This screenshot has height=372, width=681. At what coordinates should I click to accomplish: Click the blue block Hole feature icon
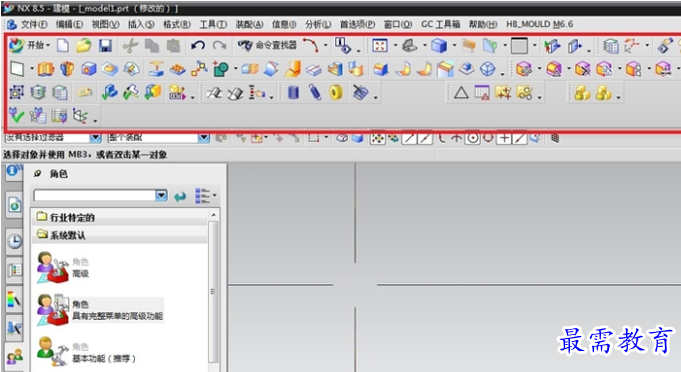[x=89, y=69]
